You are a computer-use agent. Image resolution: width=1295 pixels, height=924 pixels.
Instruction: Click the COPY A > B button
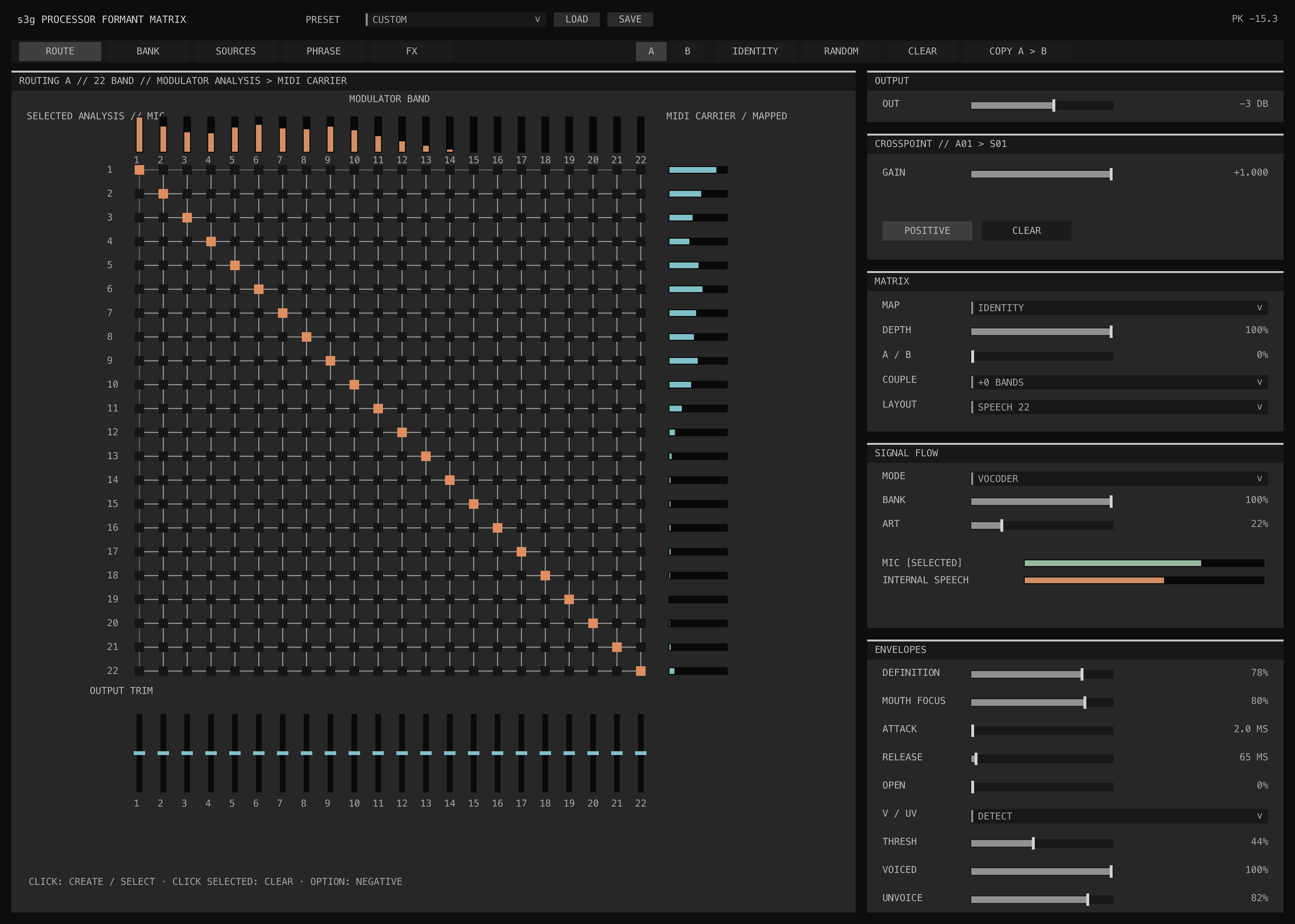coord(1018,51)
